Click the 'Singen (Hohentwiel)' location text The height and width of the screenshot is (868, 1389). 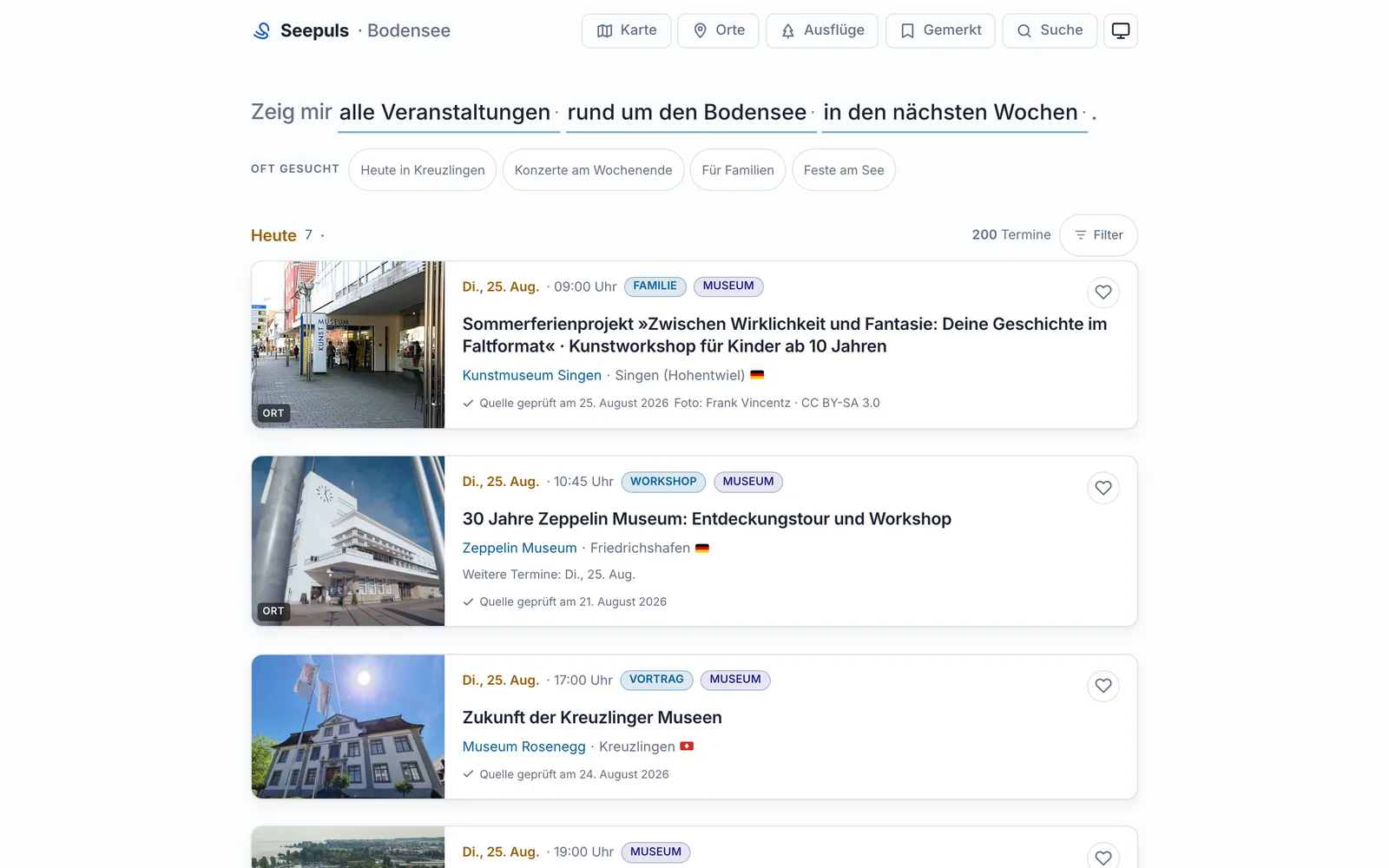tap(680, 375)
